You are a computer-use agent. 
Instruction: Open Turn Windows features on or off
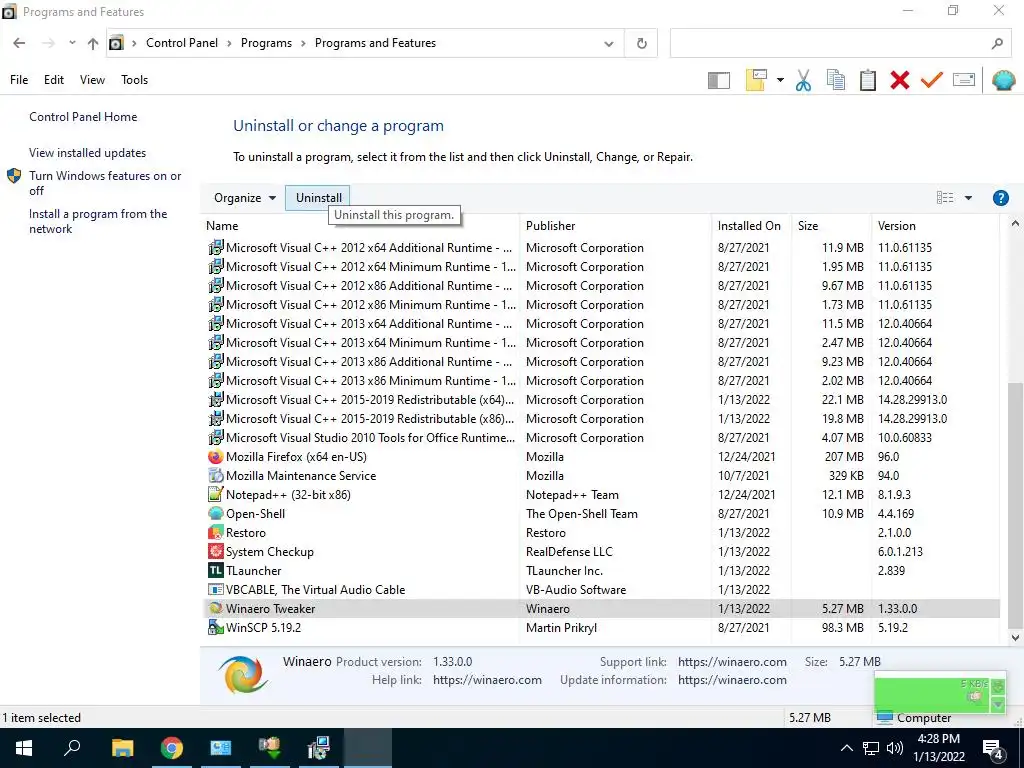click(105, 183)
